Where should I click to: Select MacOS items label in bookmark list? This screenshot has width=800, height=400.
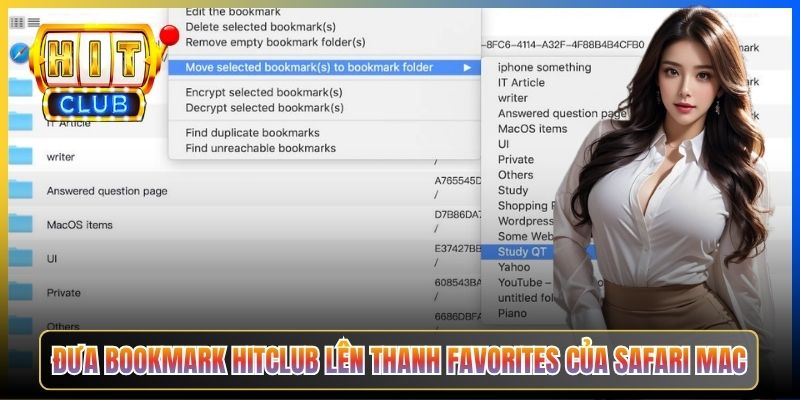(x=79, y=224)
